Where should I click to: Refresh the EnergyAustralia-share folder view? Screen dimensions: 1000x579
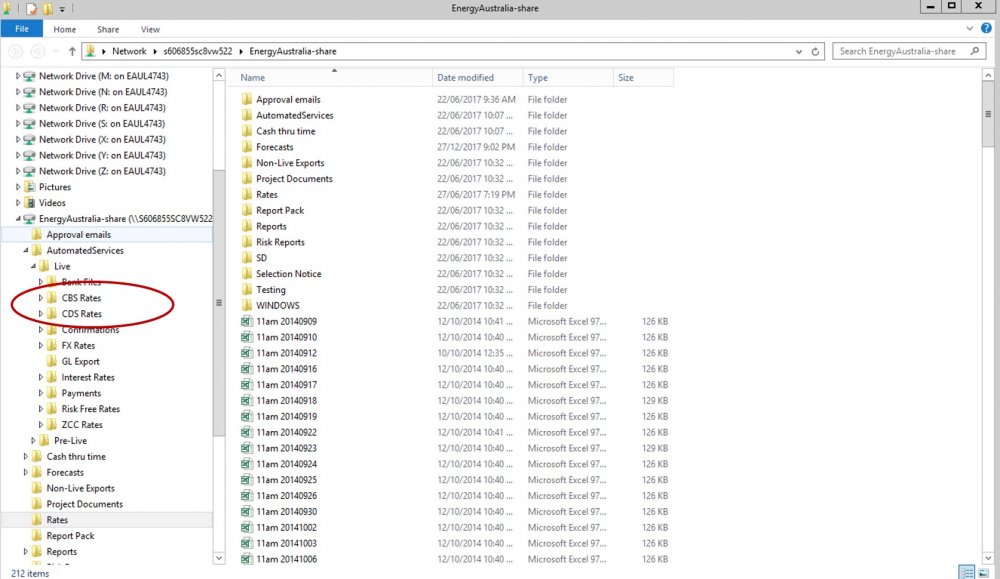tap(815, 52)
